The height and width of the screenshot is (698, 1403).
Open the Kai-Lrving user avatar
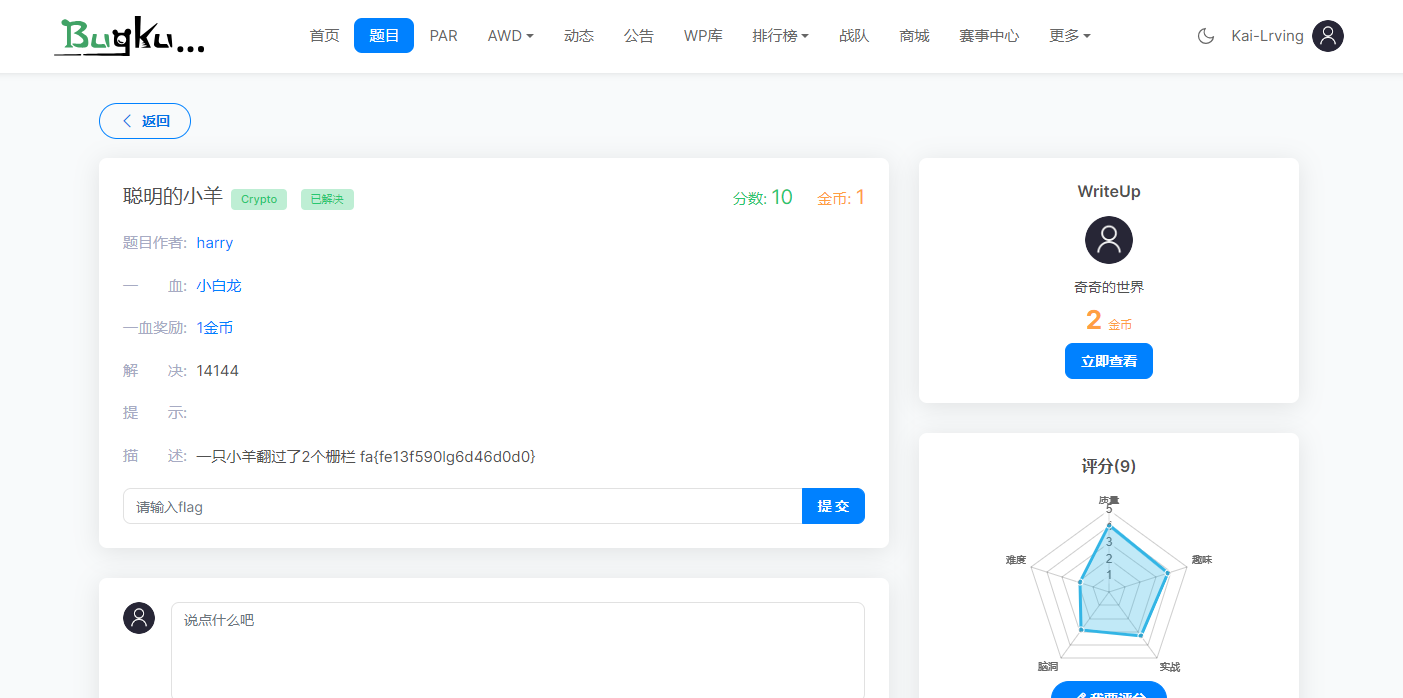pyautogui.click(x=1328, y=36)
